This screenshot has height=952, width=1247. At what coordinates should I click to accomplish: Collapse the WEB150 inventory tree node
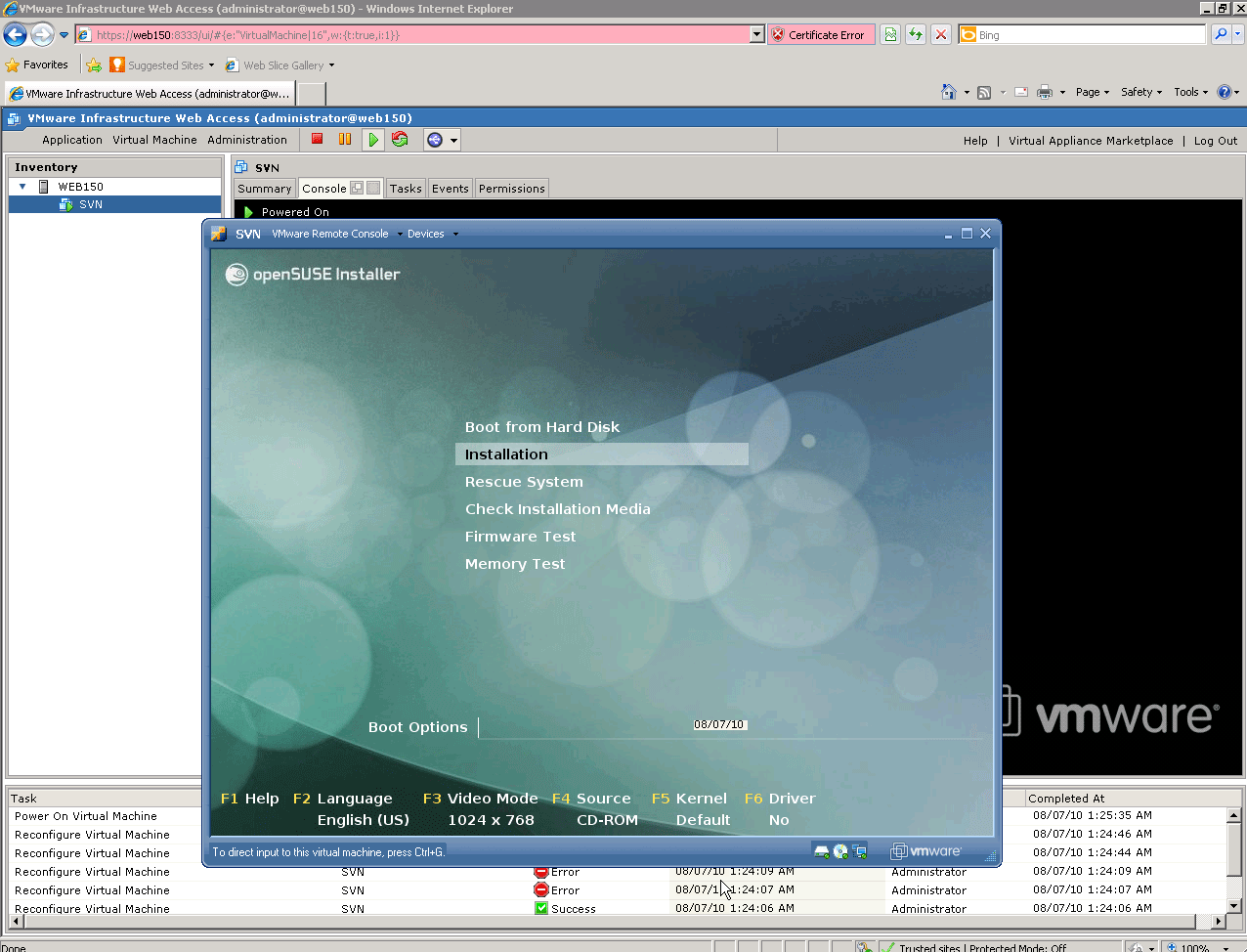coord(22,186)
